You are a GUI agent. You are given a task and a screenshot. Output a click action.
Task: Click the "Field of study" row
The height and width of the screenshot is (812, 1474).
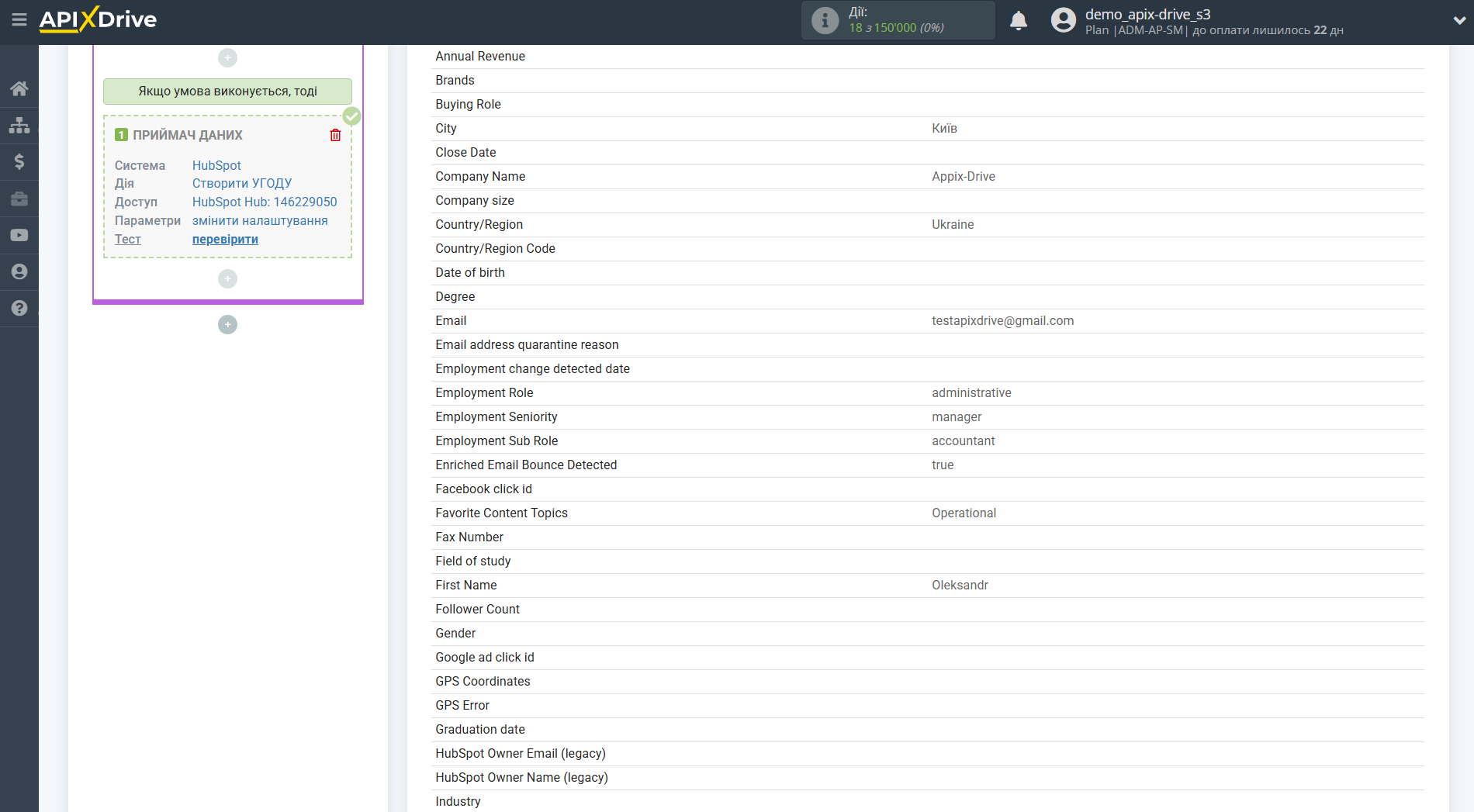(x=928, y=561)
